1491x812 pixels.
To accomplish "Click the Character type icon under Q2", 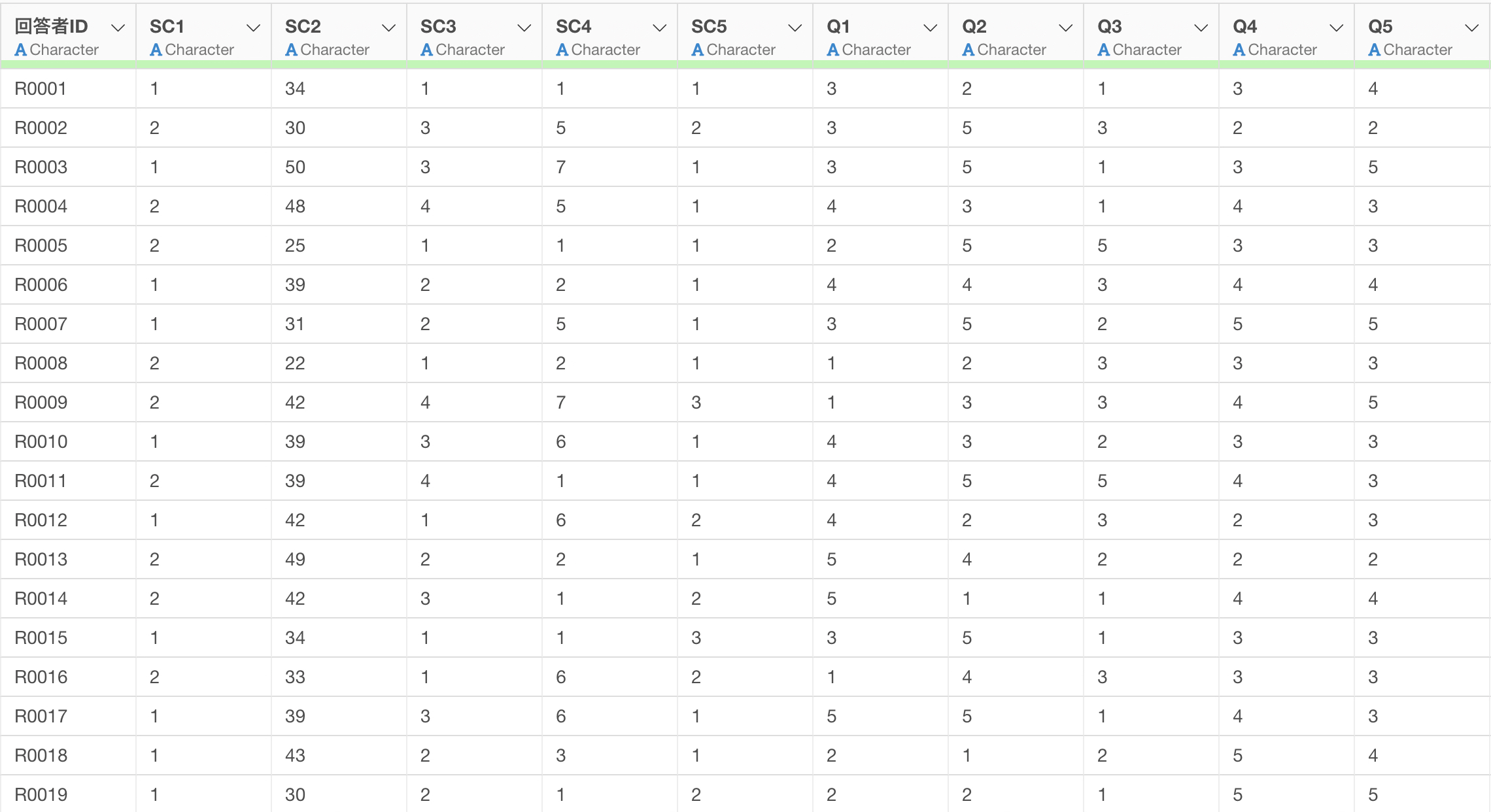I will [x=968, y=50].
